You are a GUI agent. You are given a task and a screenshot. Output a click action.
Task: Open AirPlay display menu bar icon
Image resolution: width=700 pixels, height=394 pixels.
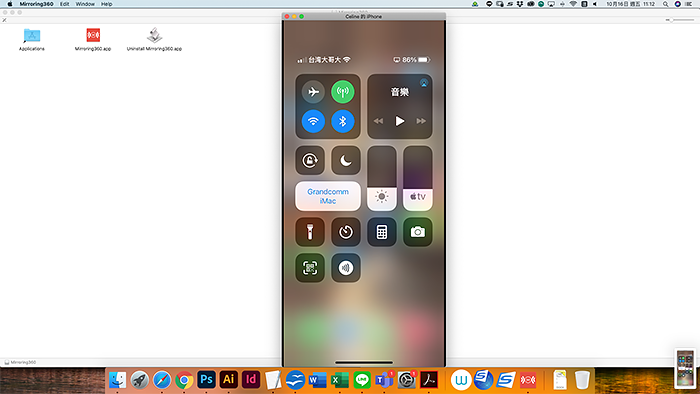pos(551,4)
